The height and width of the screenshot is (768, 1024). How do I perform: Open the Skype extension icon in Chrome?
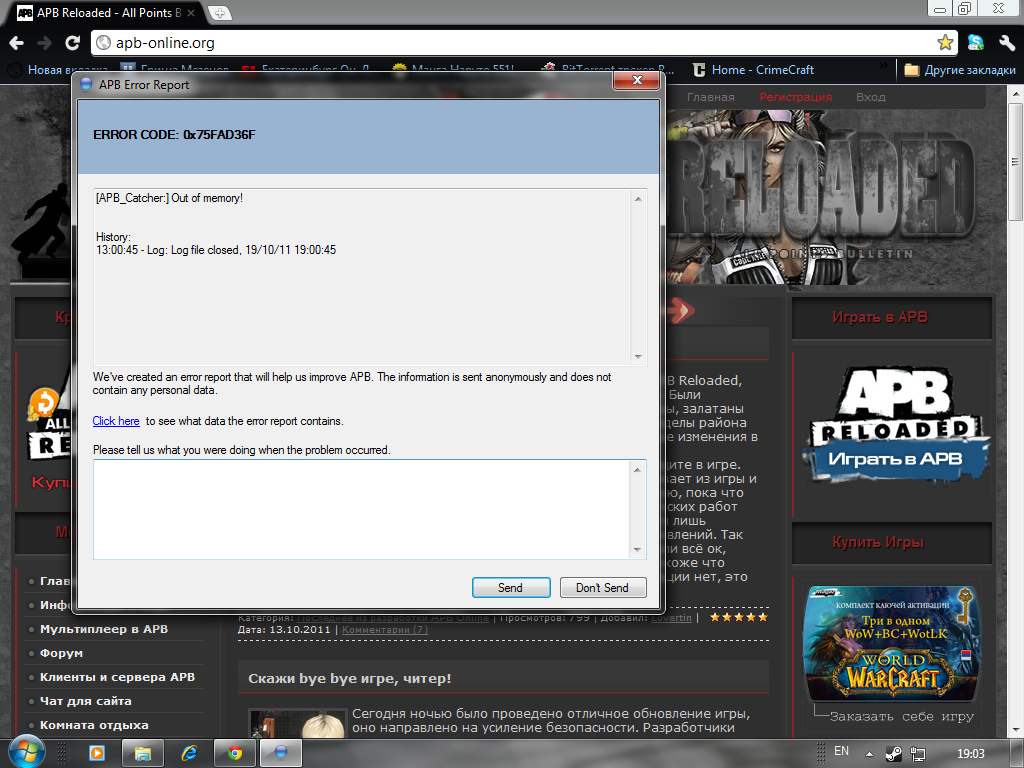pyautogui.click(x=976, y=42)
